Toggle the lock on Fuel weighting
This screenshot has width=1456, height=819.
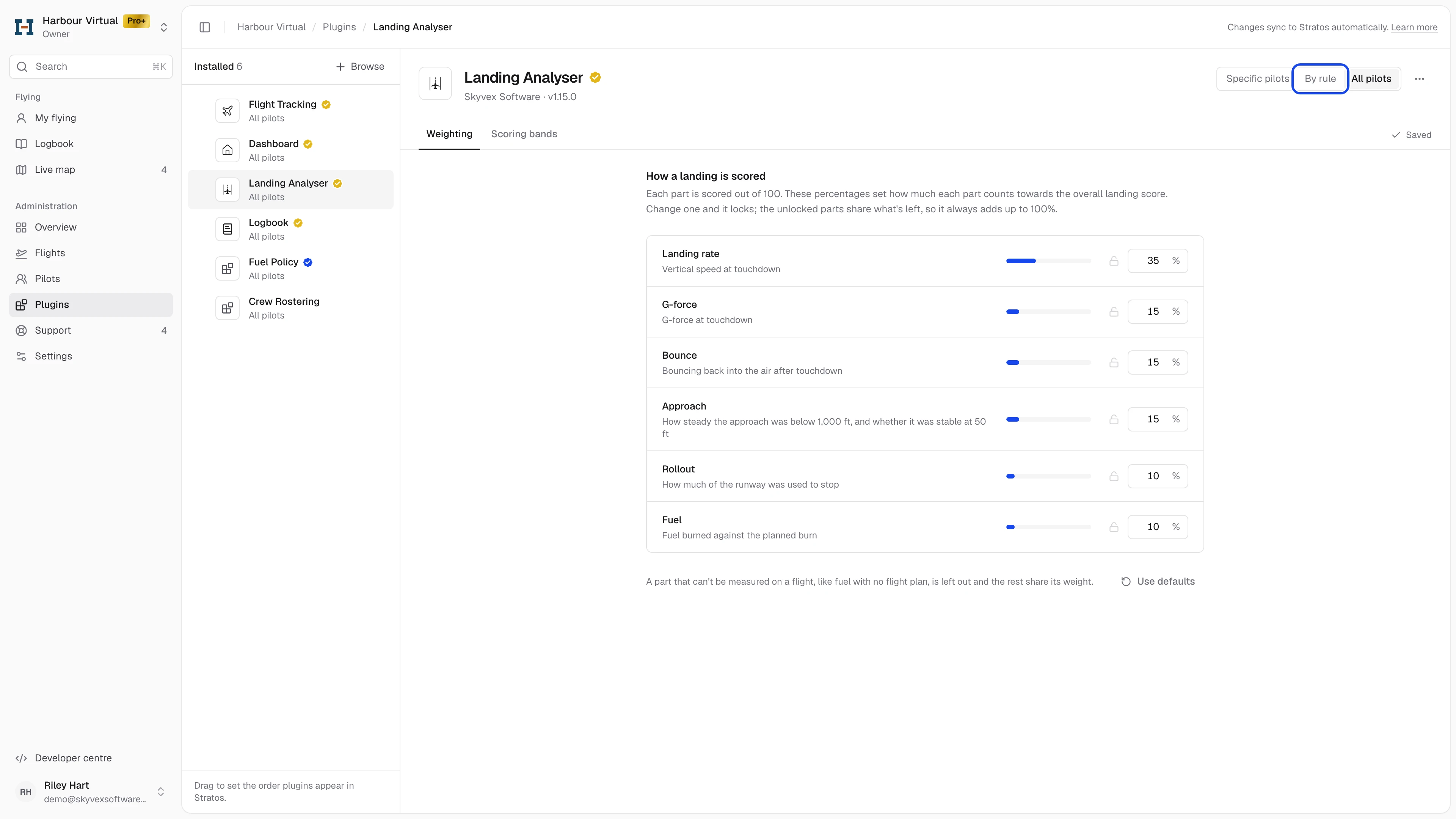pyautogui.click(x=1114, y=527)
